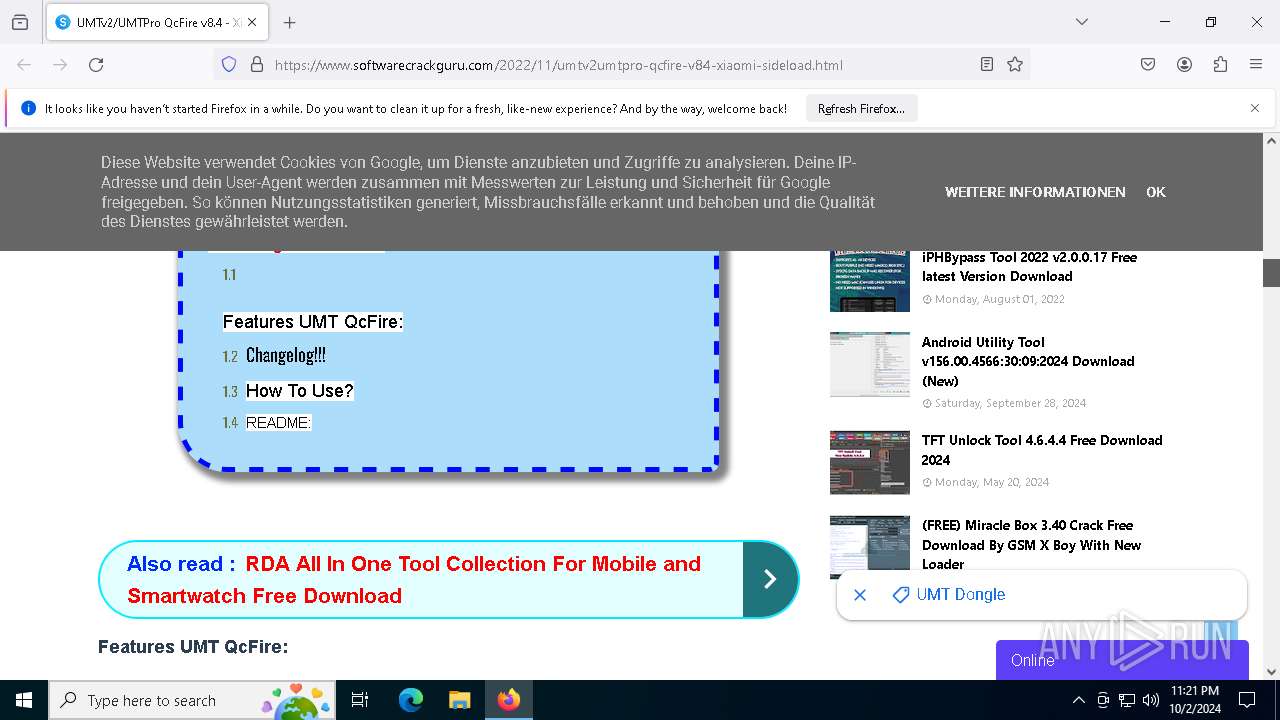Click the Also read arrow chevron
1280x720 pixels.
pos(770,579)
